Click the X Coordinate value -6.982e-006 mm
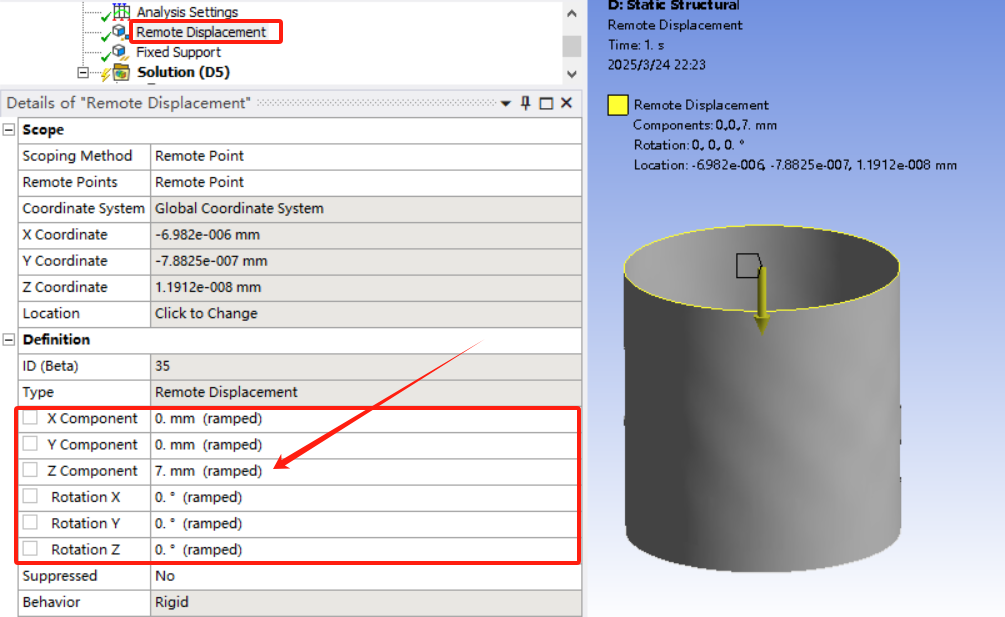 [366, 234]
